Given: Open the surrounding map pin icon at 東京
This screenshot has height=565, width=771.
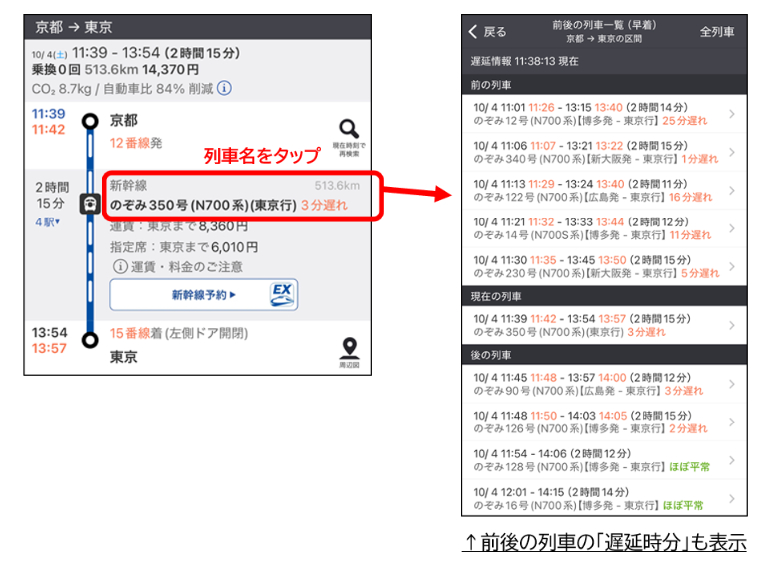Looking at the screenshot, I should click(349, 348).
